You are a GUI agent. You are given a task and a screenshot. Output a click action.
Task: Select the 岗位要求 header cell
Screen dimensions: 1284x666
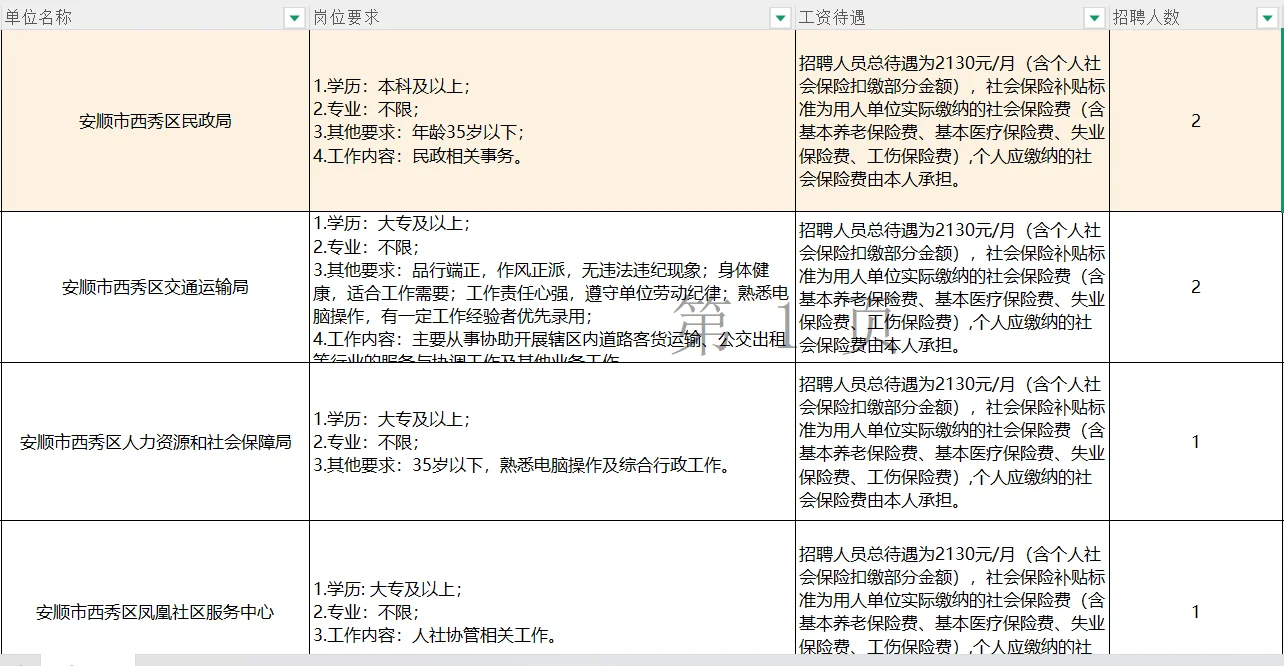[552, 17]
